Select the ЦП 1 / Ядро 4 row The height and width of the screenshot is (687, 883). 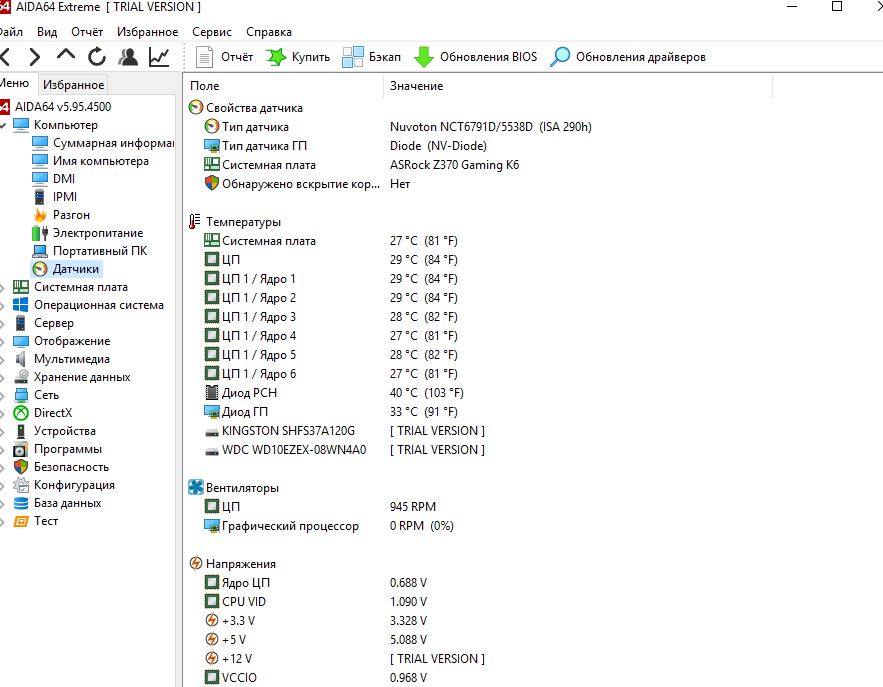coord(331,336)
